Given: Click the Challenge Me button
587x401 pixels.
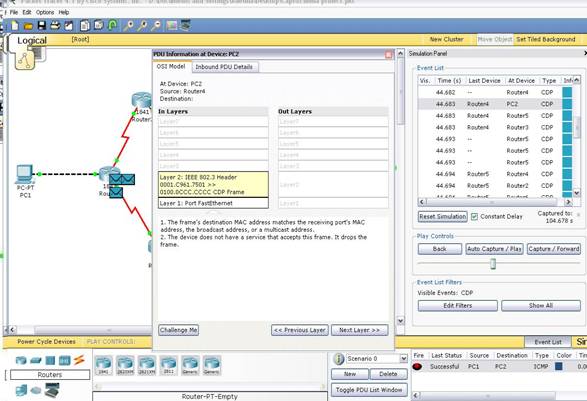Looking at the screenshot, I should (x=179, y=330).
